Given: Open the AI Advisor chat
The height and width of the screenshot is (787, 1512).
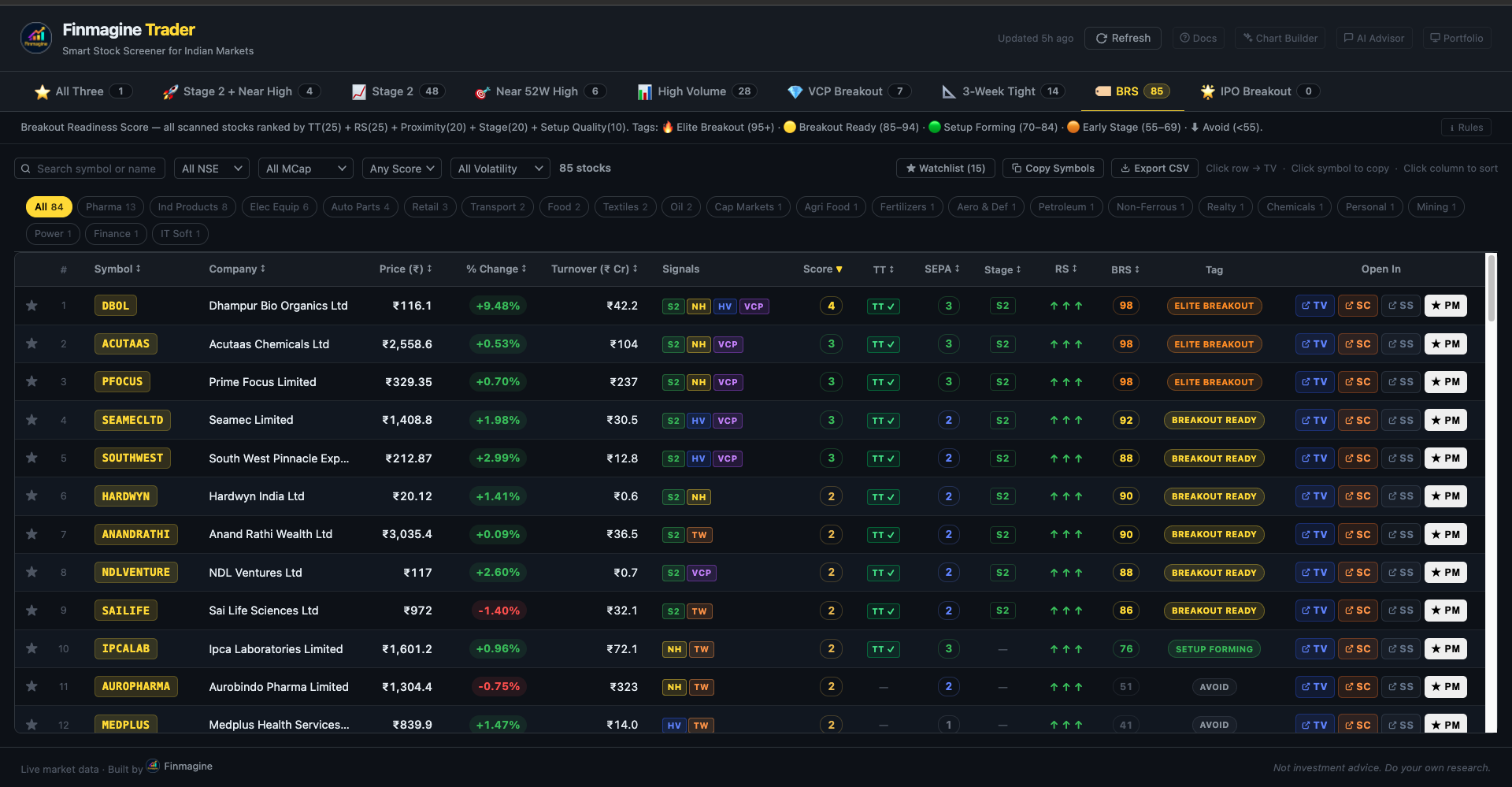Looking at the screenshot, I should coord(1374,38).
